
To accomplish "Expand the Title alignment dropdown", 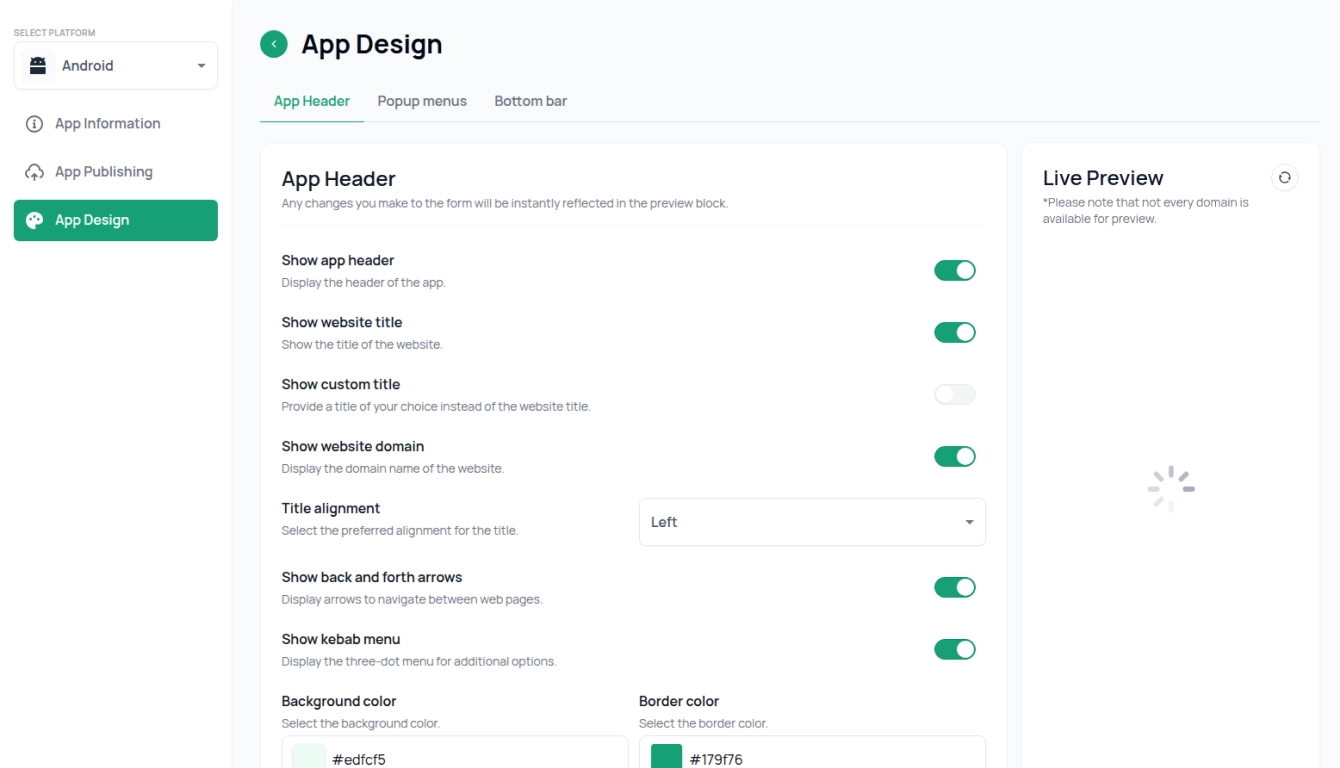I will pos(811,522).
